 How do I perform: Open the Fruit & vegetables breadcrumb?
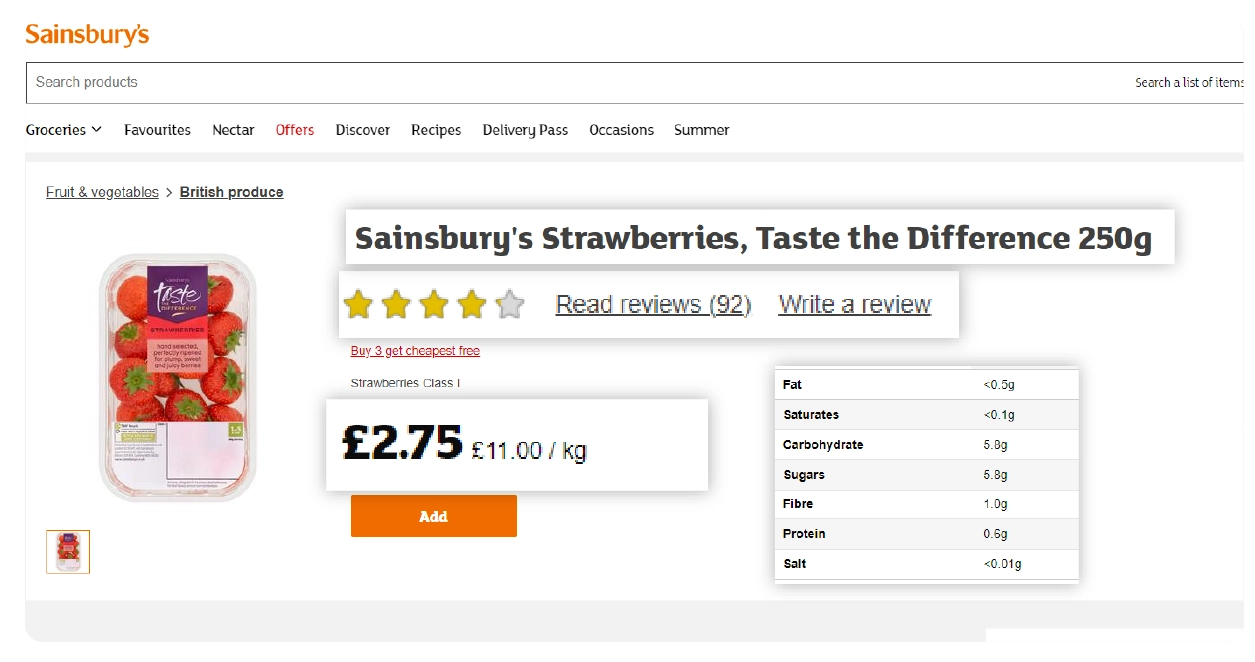point(102,192)
